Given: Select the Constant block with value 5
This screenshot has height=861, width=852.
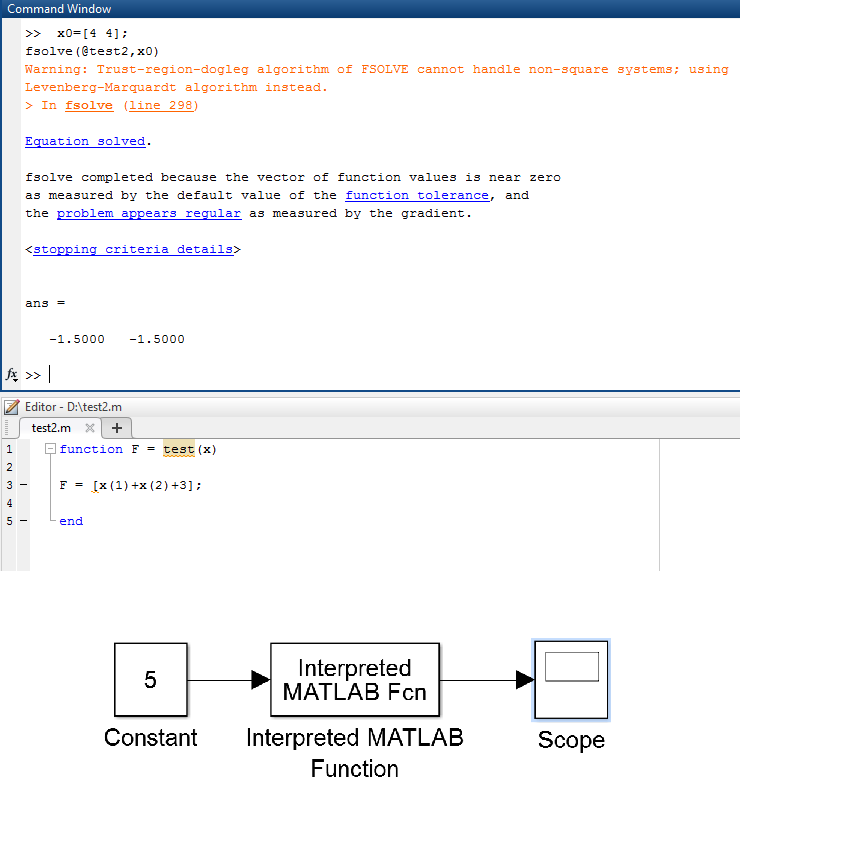Looking at the screenshot, I should tap(150, 680).
